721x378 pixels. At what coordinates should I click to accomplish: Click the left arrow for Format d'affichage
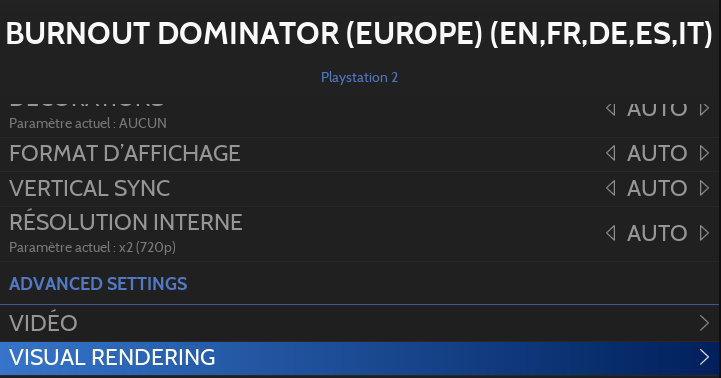tap(611, 153)
